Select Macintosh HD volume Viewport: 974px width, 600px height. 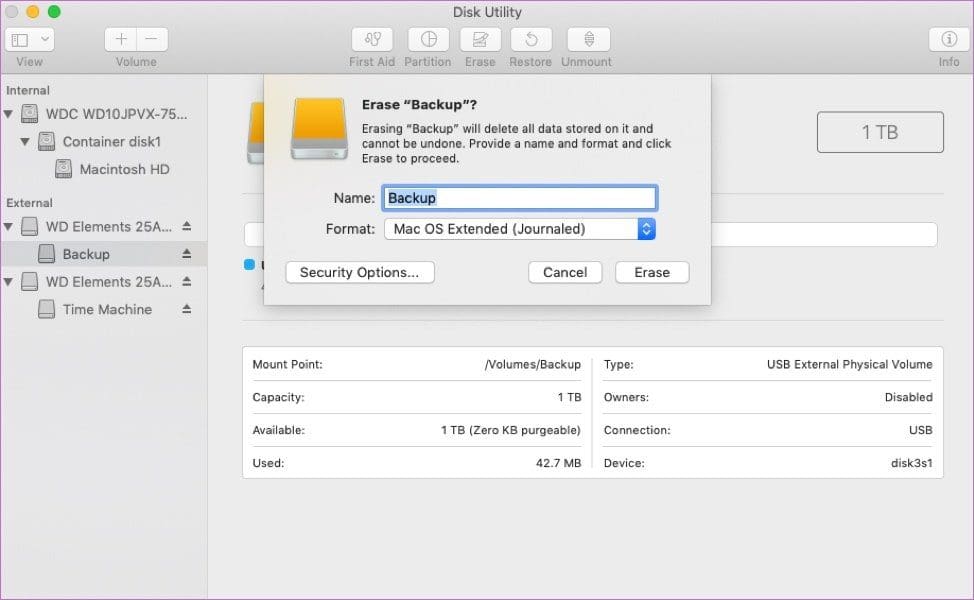tap(124, 169)
